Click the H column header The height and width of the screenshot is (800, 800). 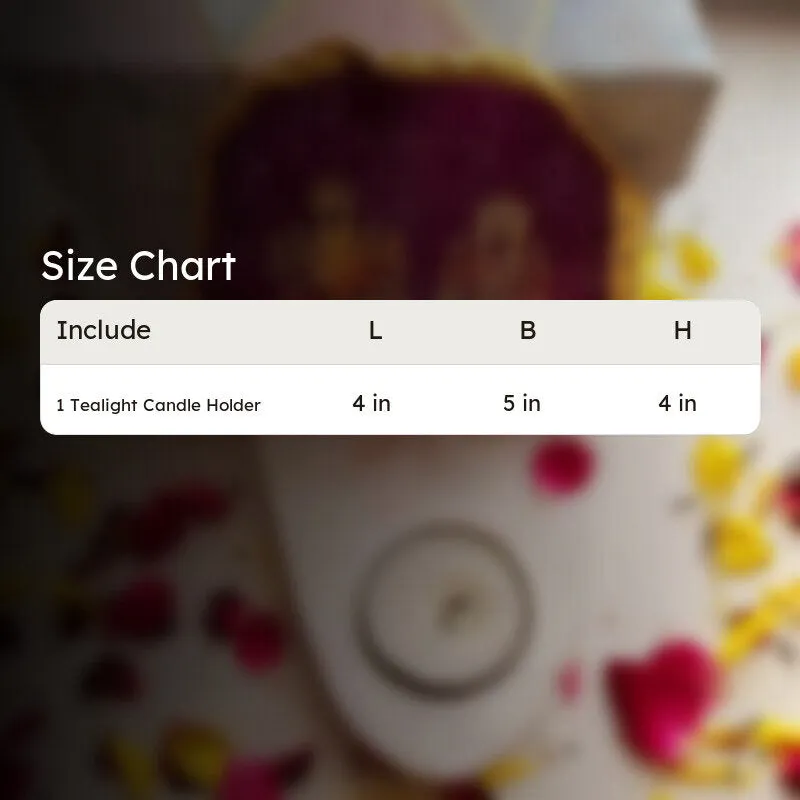point(683,331)
